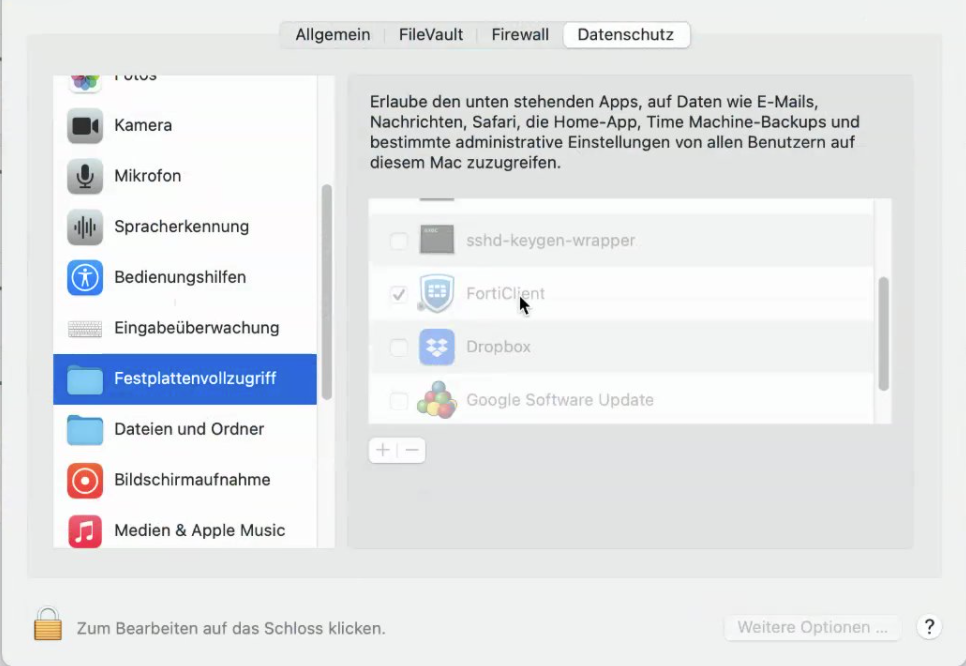Click the Dropbox app icon
Image resolution: width=966 pixels, height=666 pixels.
tap(437, 347)
